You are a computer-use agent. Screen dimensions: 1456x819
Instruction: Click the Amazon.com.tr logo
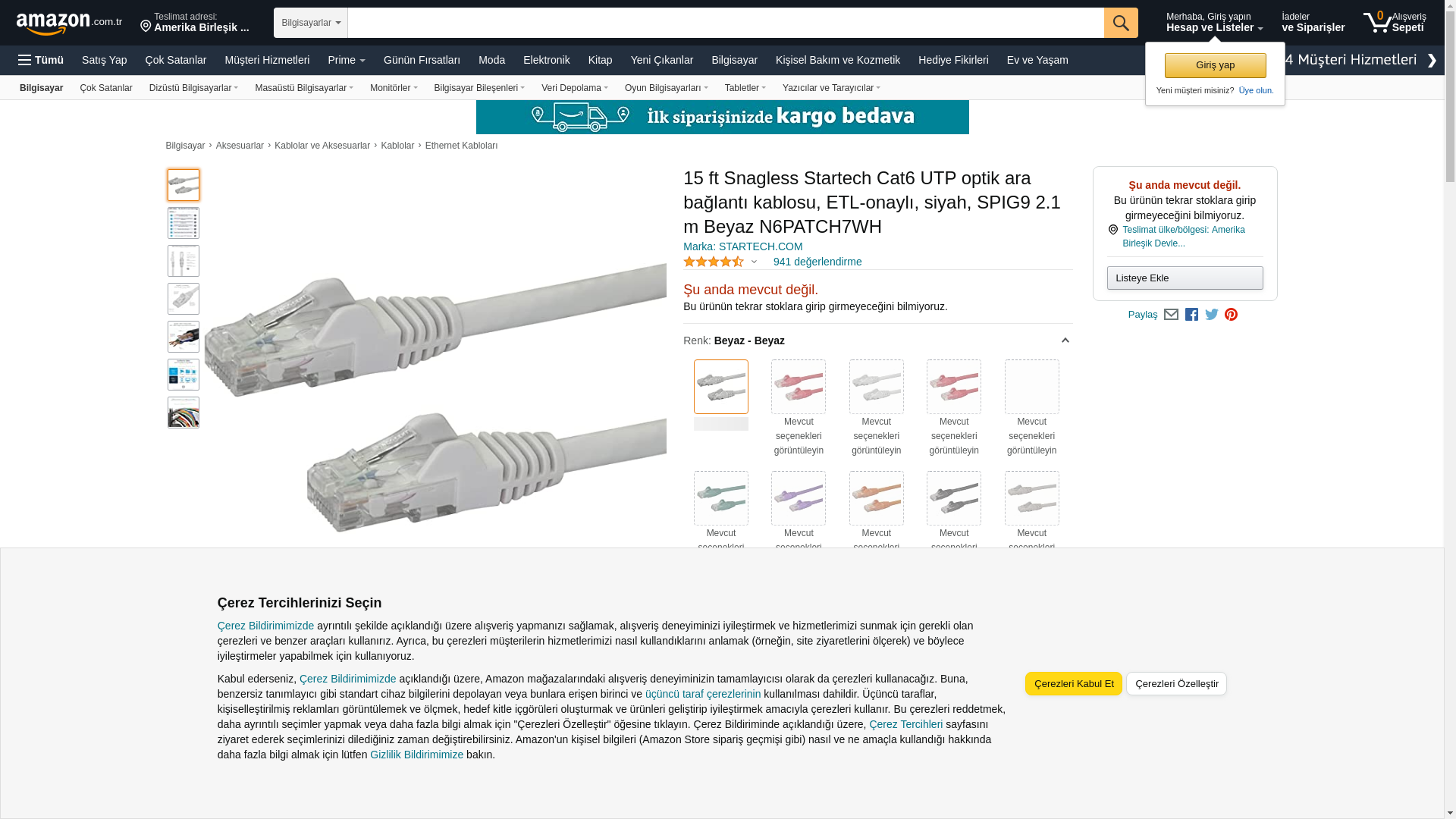69,23
